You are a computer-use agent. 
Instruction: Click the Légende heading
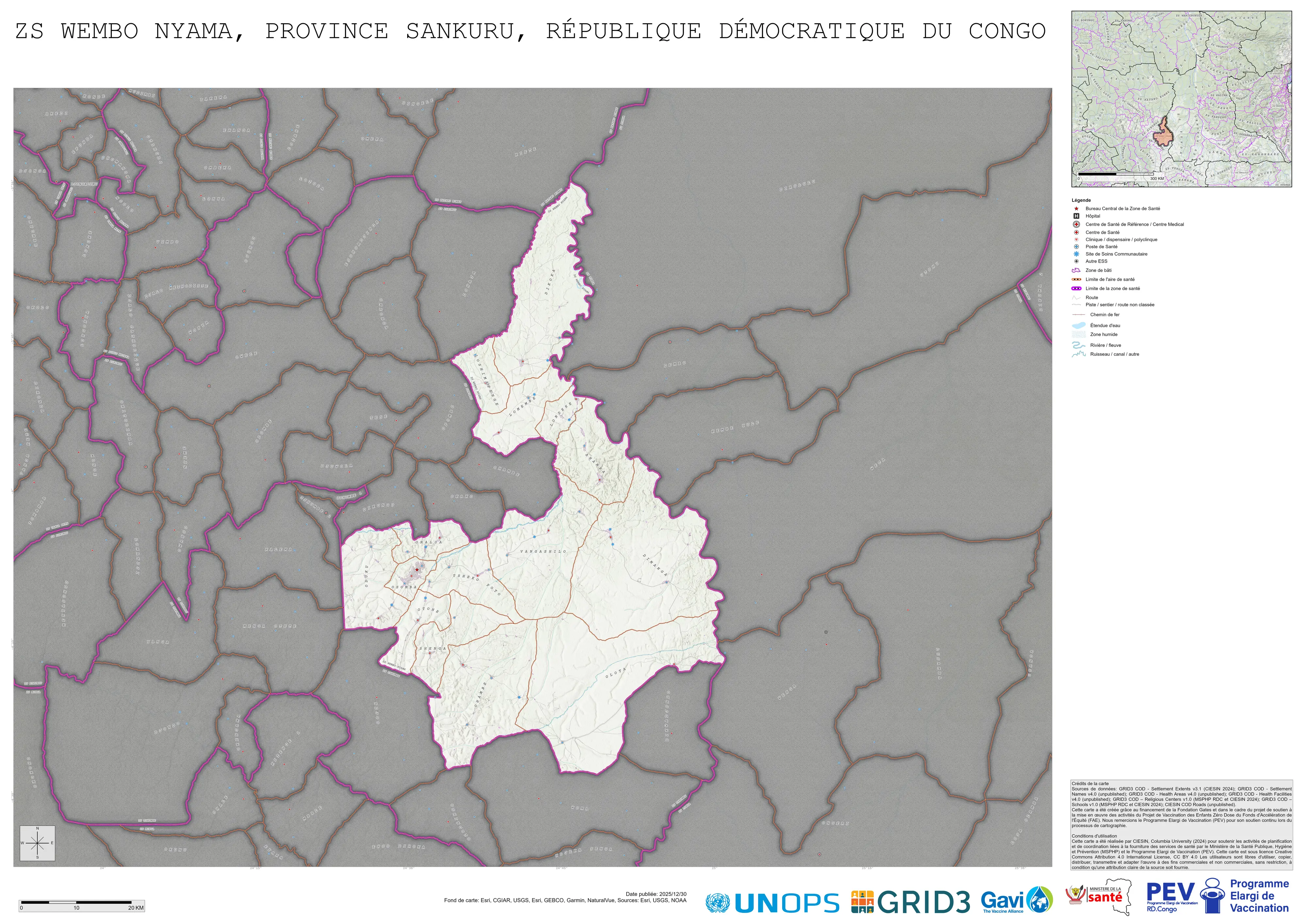[1081, 200]
